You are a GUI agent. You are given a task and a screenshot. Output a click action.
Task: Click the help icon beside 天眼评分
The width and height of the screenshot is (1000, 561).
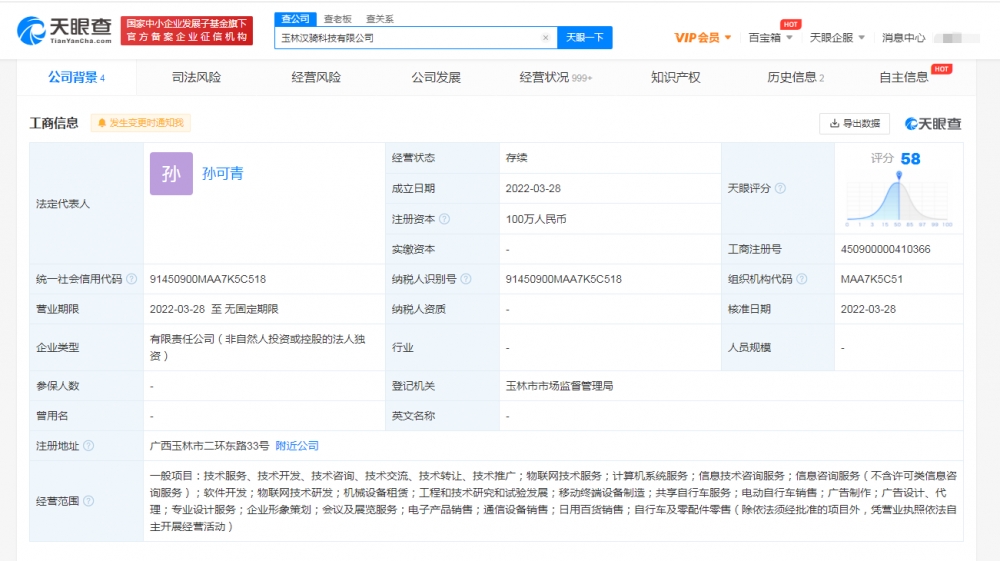coord(780,188)
